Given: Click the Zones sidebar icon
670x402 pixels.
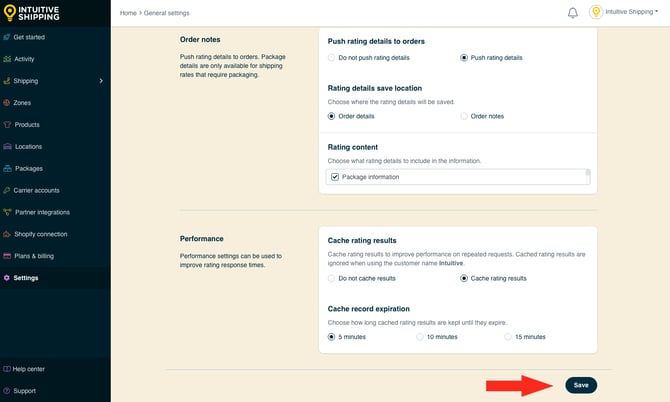Looking at the screenshot, I should click(8, 103).
